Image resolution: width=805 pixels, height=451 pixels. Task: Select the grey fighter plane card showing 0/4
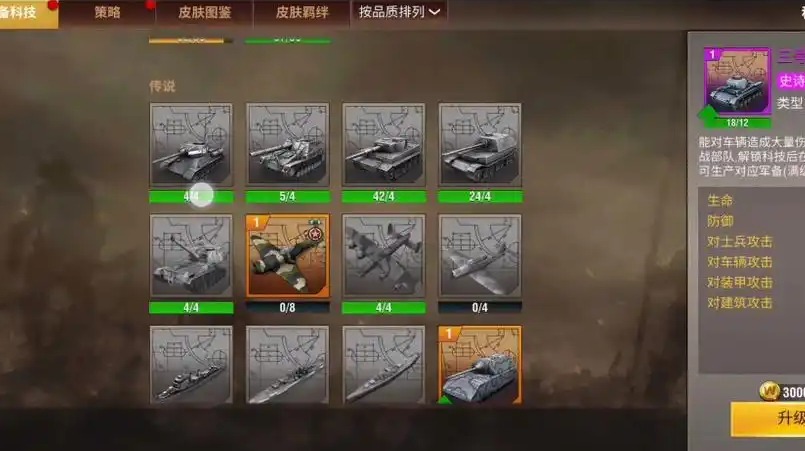480,256
